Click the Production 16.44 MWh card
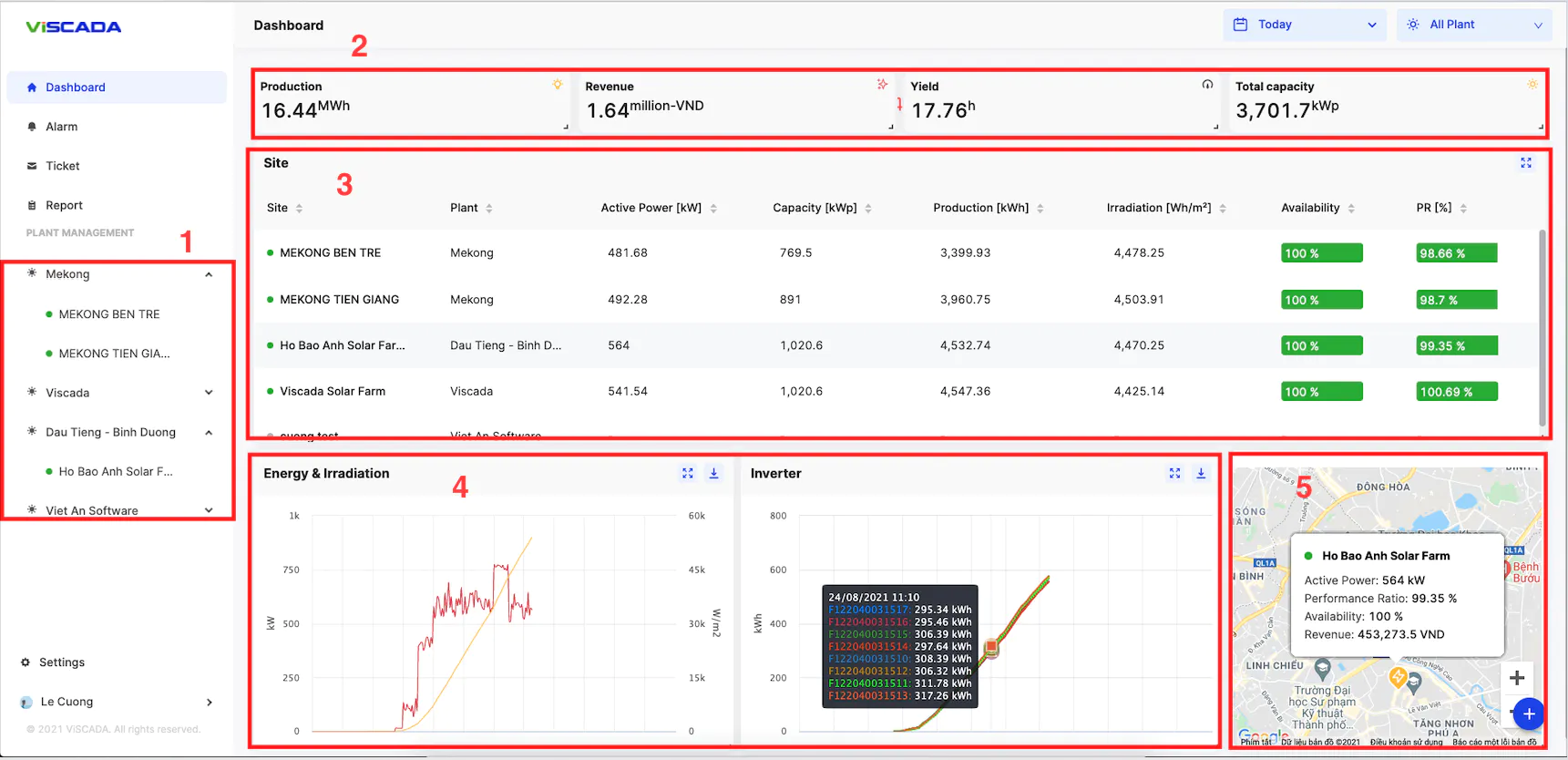 coord(413,102)
